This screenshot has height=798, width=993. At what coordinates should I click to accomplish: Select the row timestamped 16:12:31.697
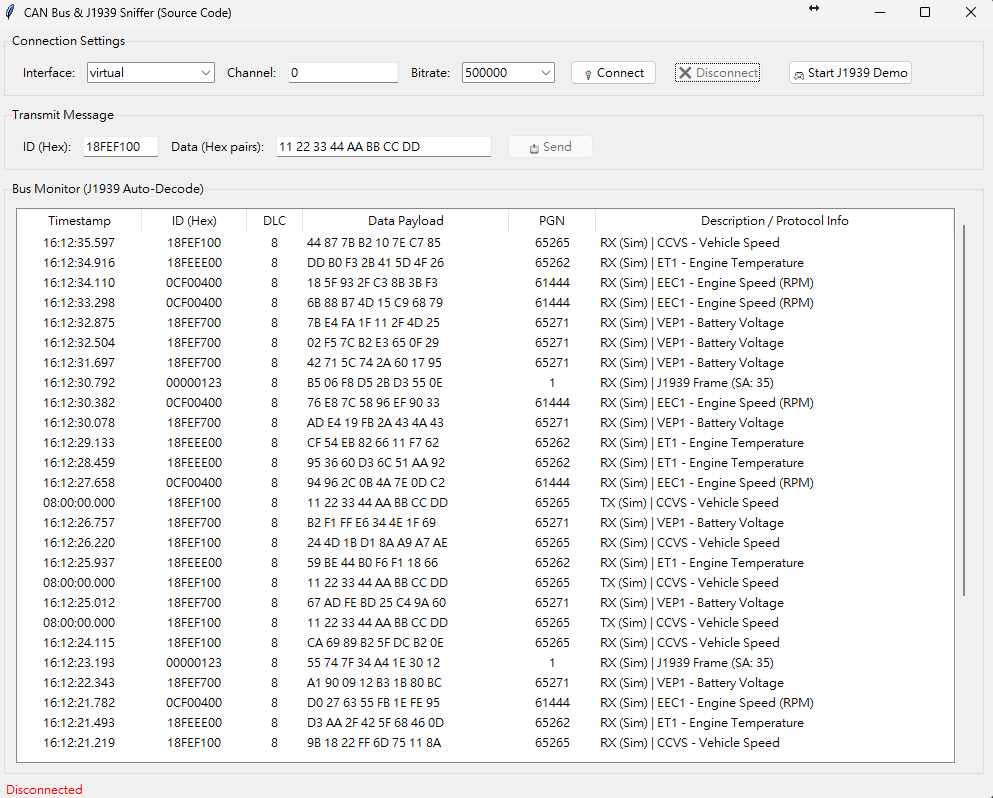[485, 363]
